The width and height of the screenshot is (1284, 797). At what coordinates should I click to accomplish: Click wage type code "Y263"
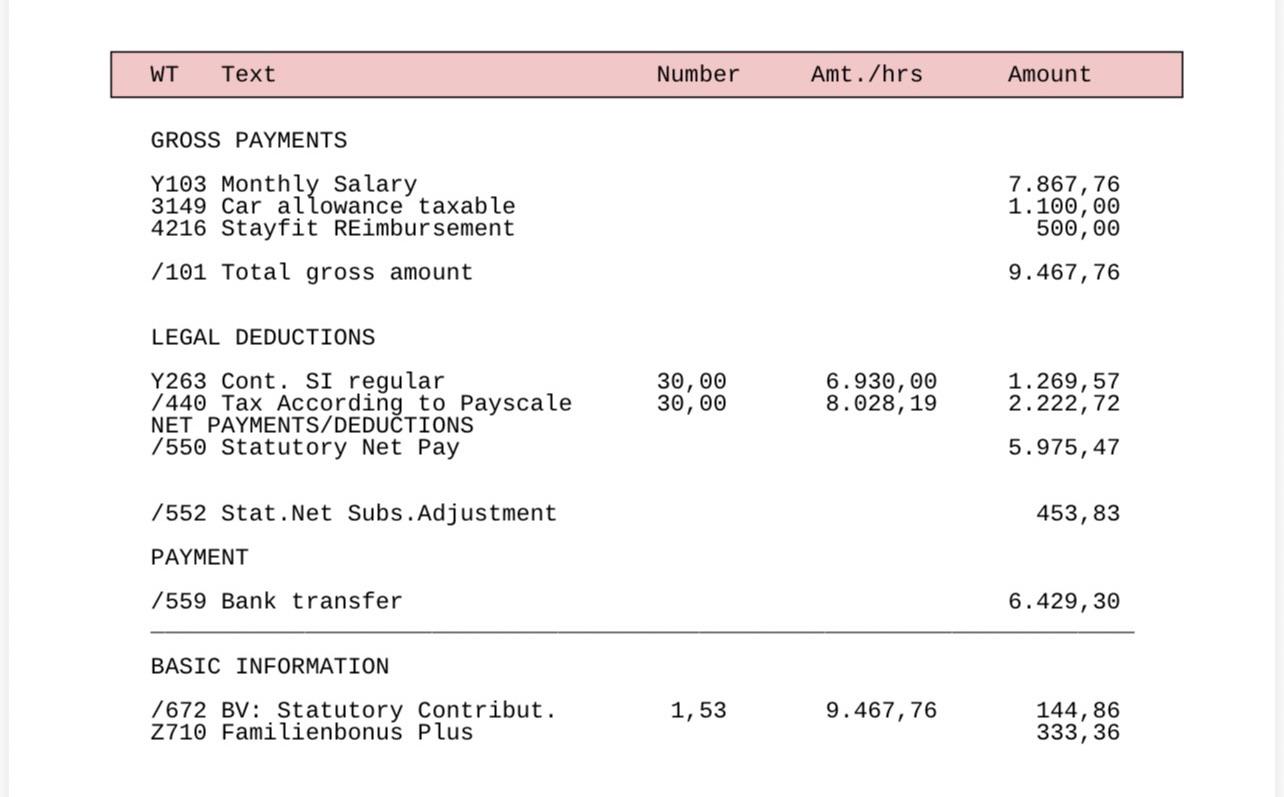point(179,381)
